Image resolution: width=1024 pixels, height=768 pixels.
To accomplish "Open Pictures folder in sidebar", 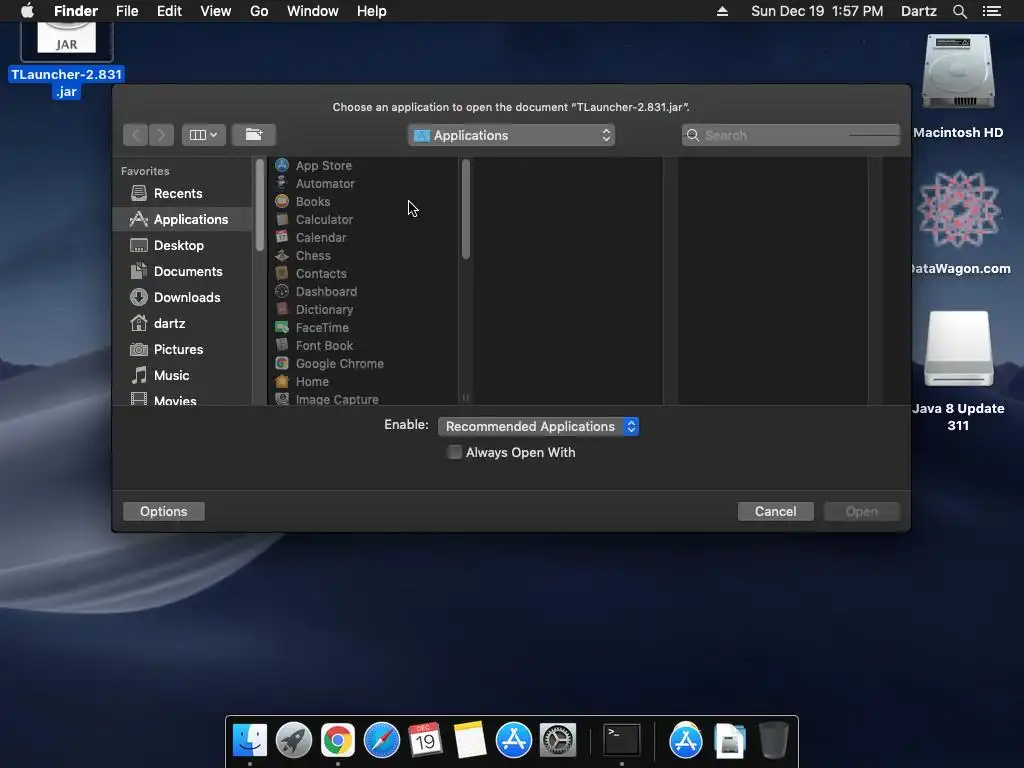I will pyautogui.click(x=167, y=349).
